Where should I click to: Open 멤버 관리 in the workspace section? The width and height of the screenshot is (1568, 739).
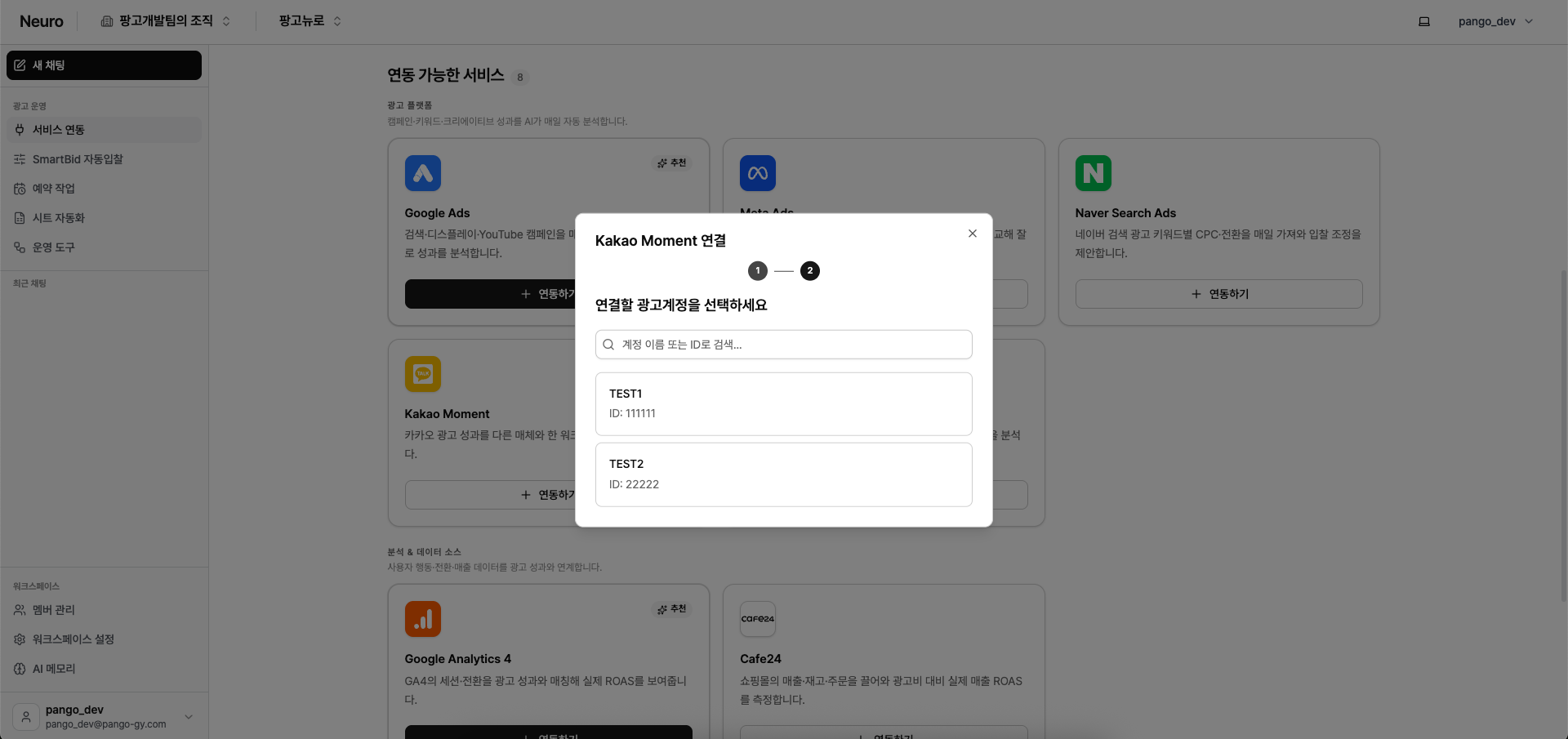(x=104, y=610)
